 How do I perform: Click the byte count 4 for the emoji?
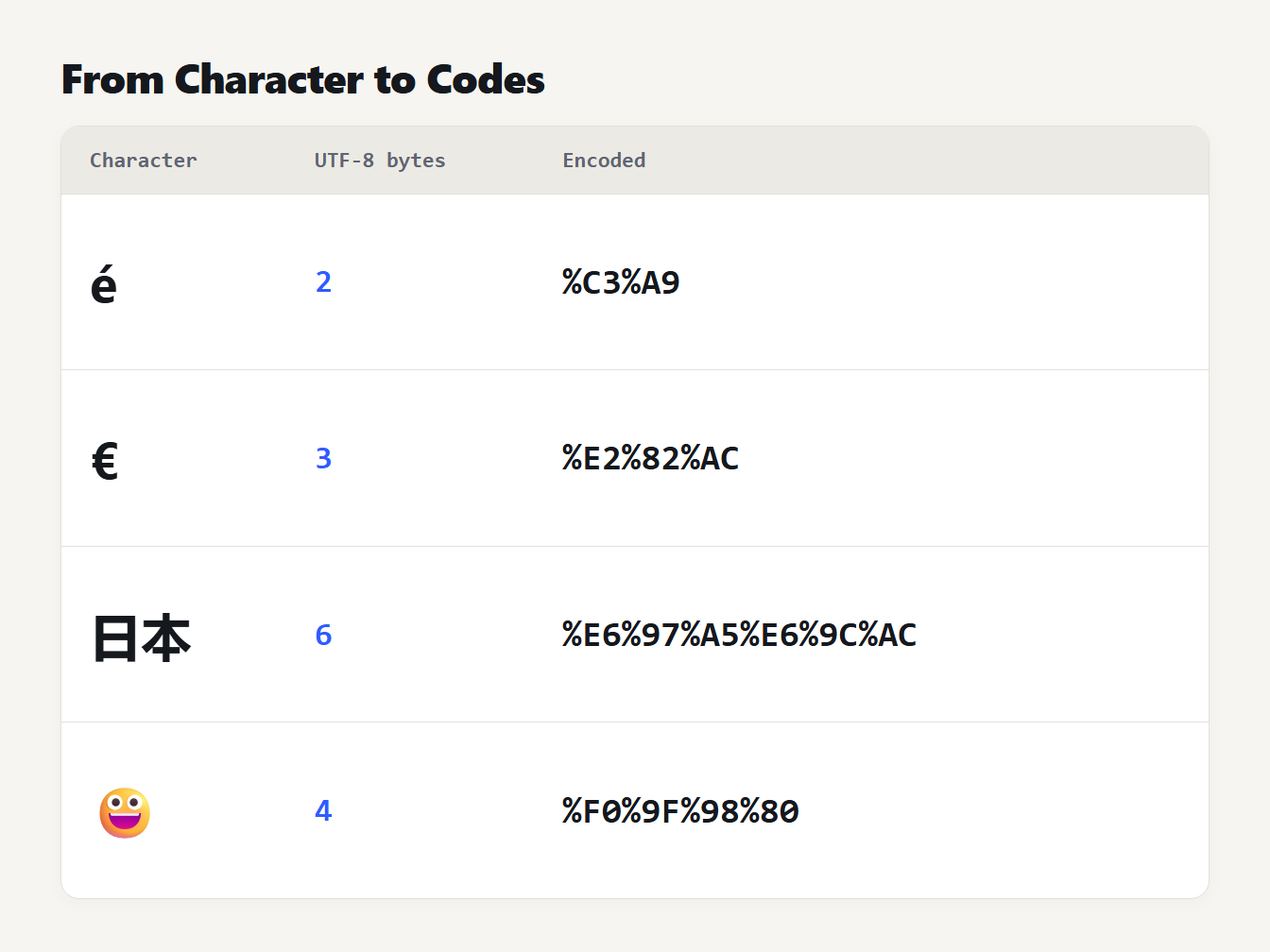tap(323, 810)
